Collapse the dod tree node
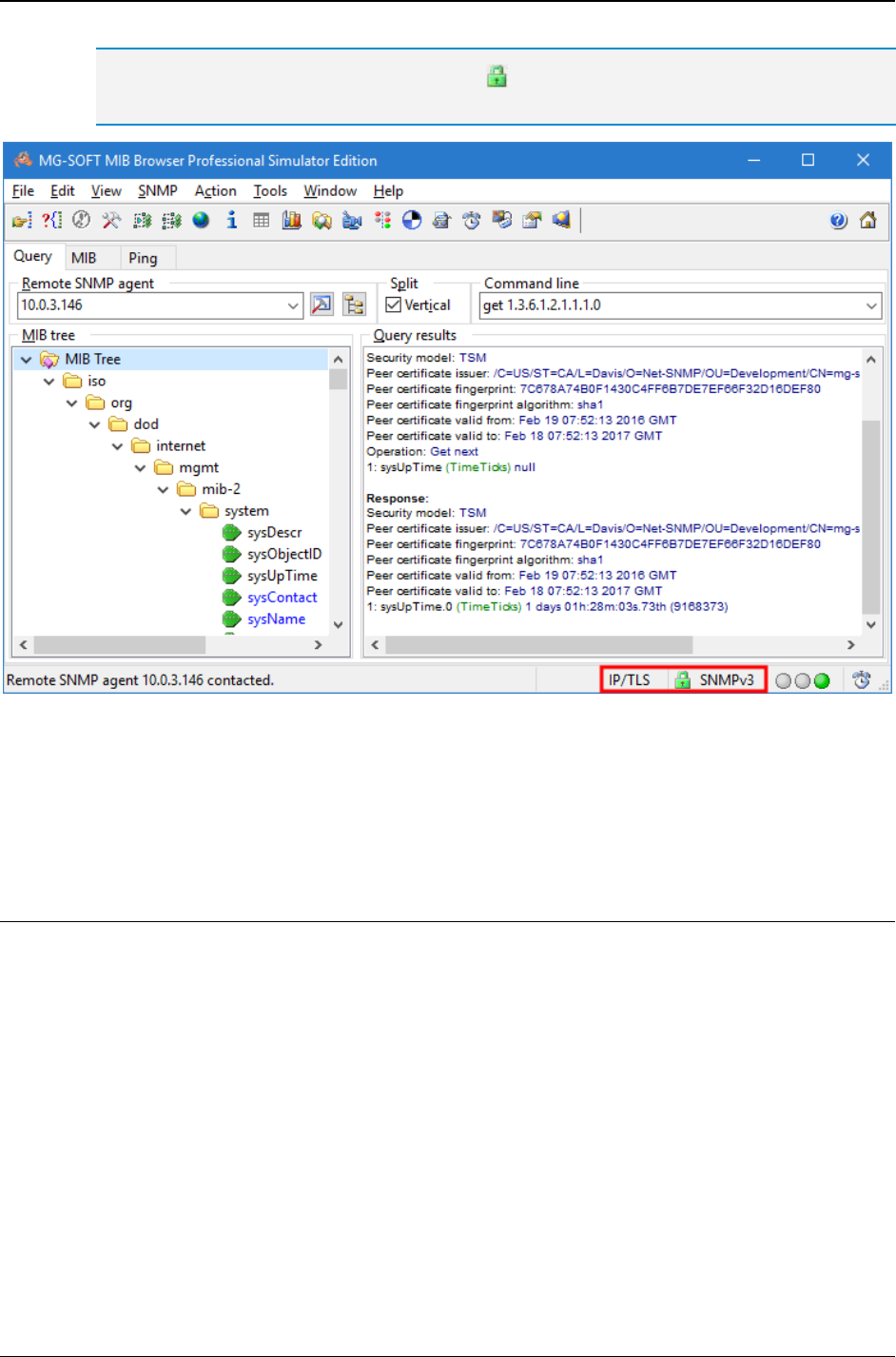The height and width of the screenshot is (1357, 896). point(95,425)
